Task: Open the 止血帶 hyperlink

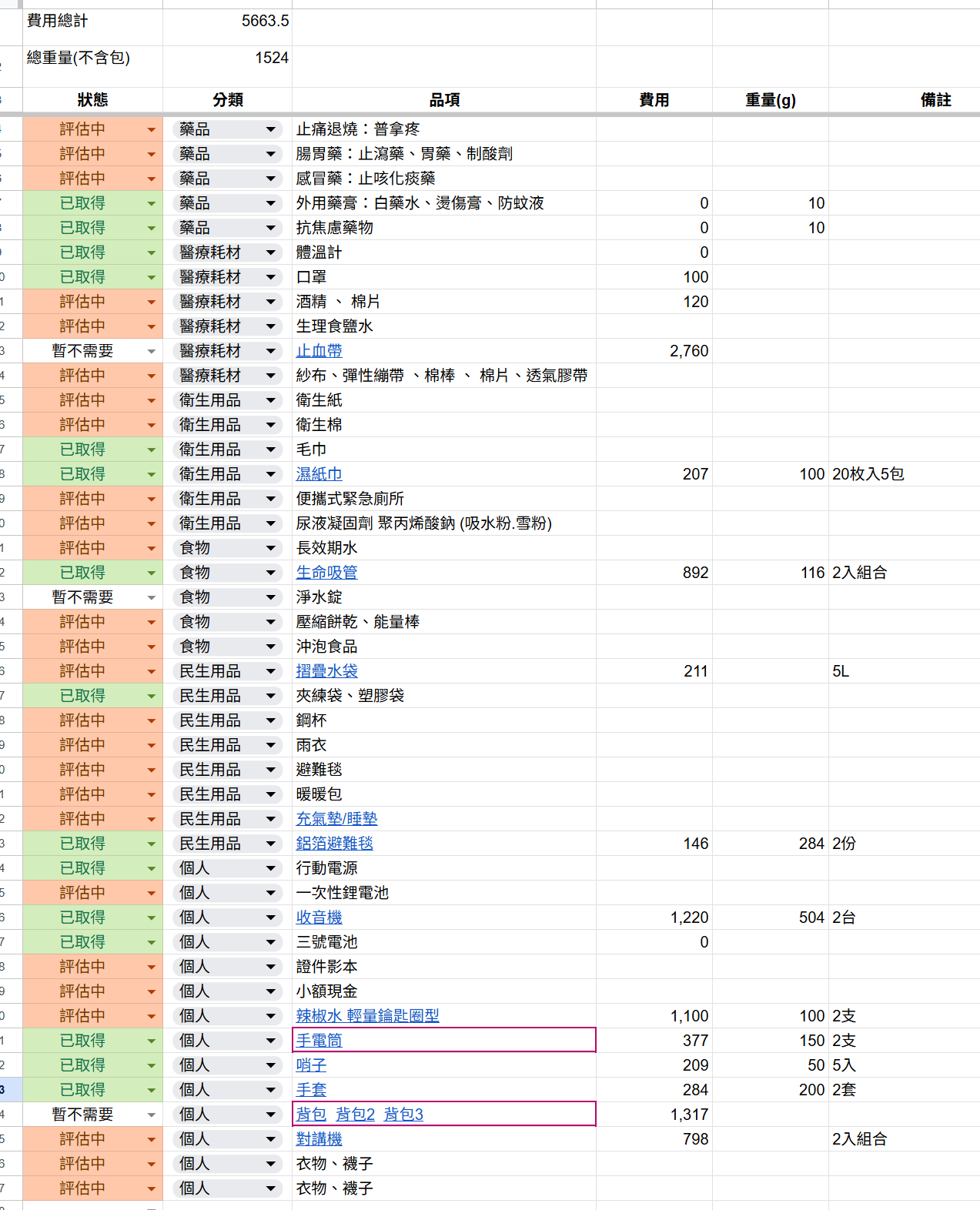Action: (x=319, y=351)
